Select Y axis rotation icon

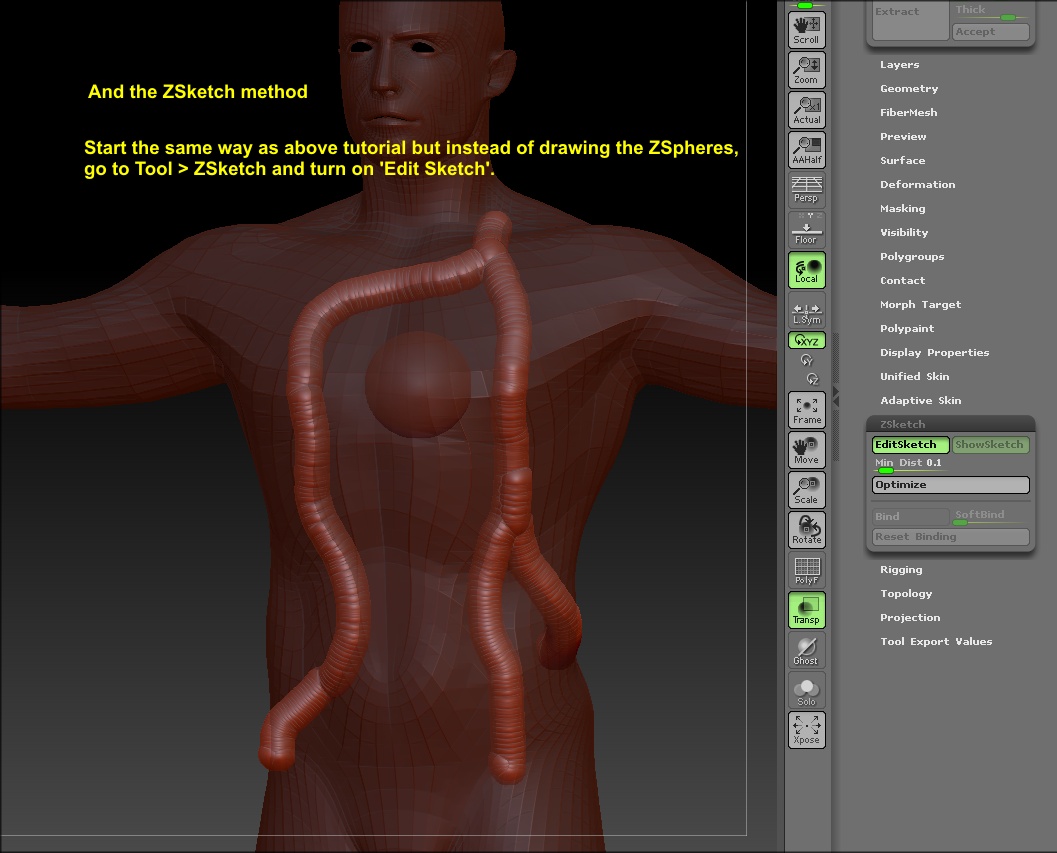pyautogui.click(x=806, y=360)
